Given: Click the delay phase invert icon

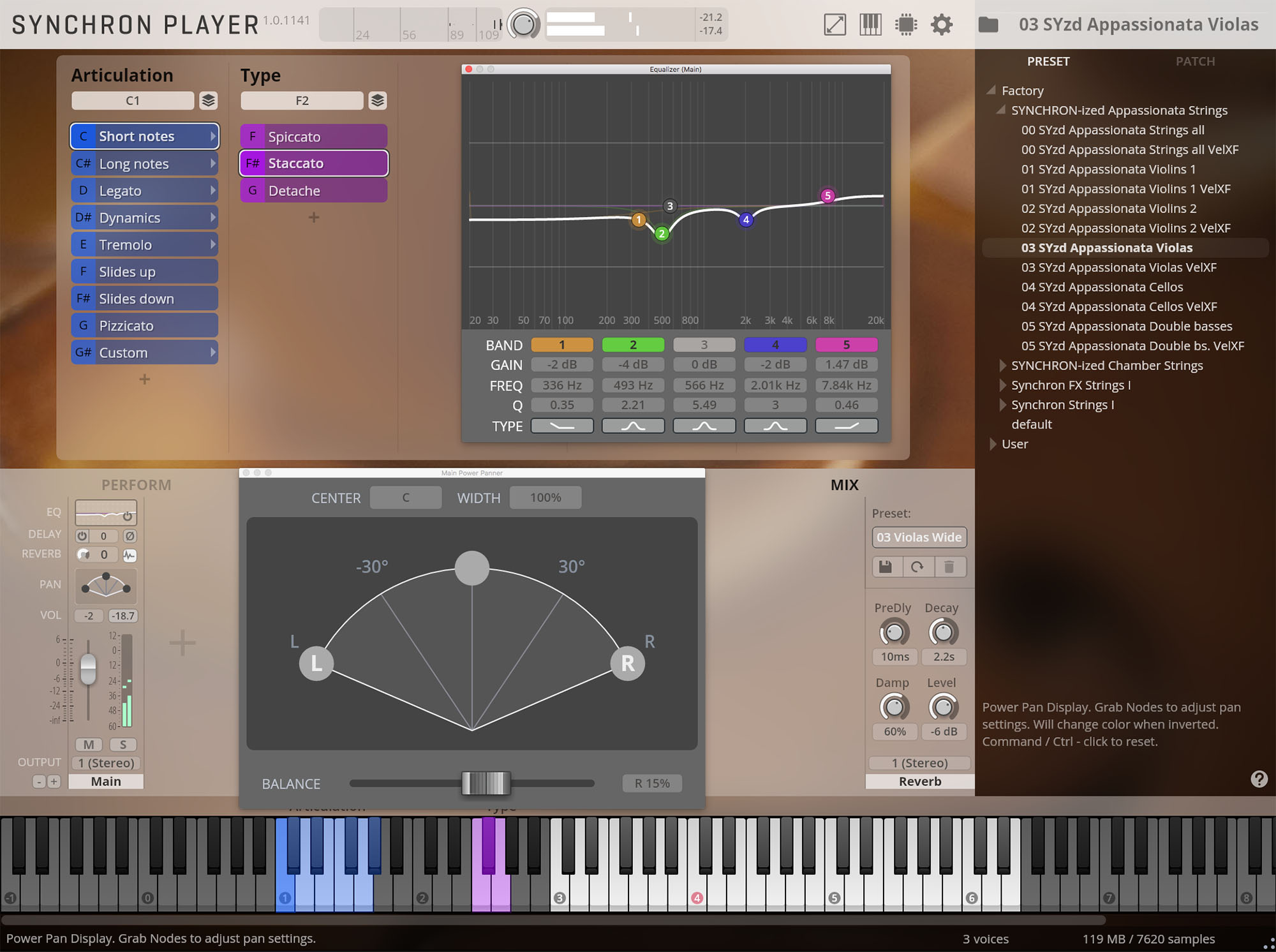Looking at the screenshot, I should click(x=130, y=536).
